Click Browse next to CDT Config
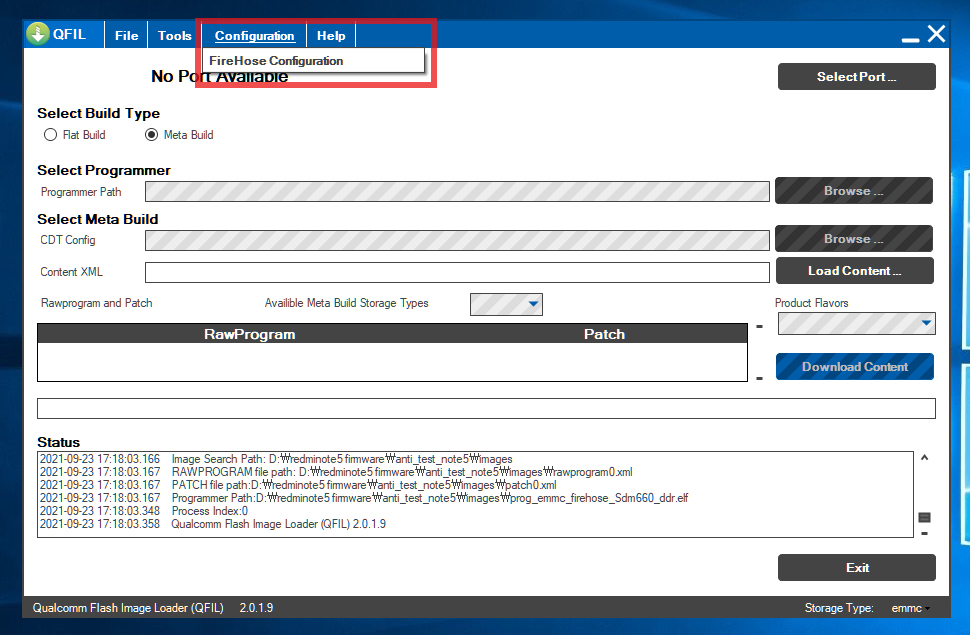The height and width of the screenshot is (635, 970). 854,239
